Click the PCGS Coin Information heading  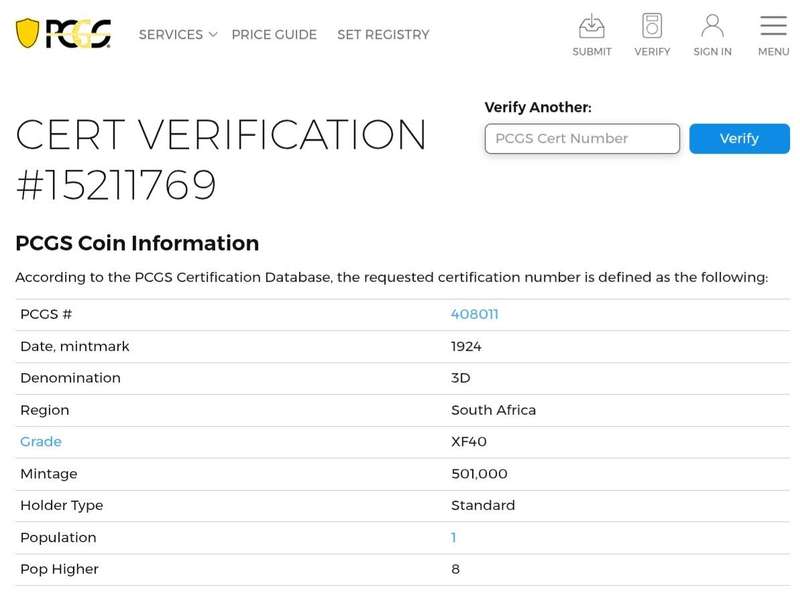point(137,243)
